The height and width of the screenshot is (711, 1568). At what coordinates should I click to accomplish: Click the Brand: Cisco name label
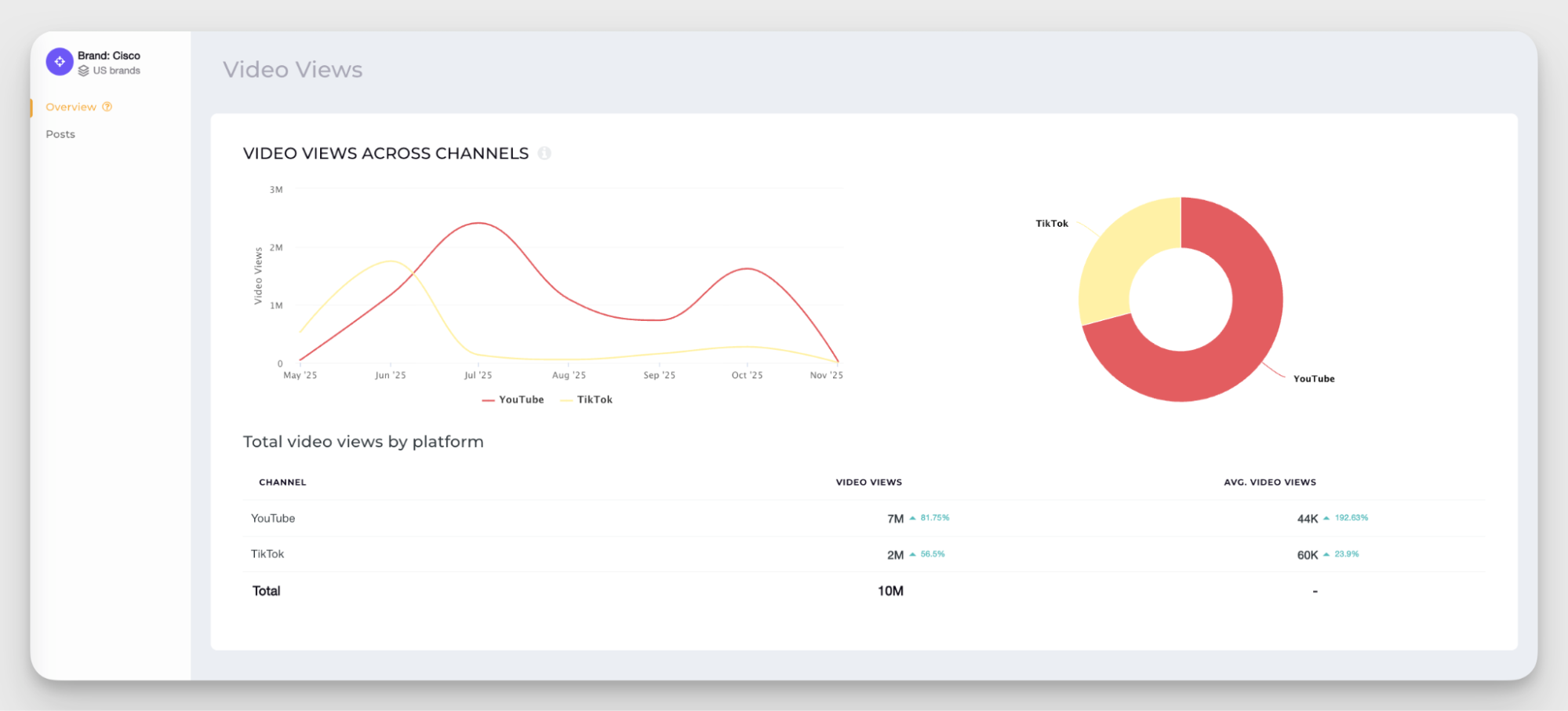(109, 56)
